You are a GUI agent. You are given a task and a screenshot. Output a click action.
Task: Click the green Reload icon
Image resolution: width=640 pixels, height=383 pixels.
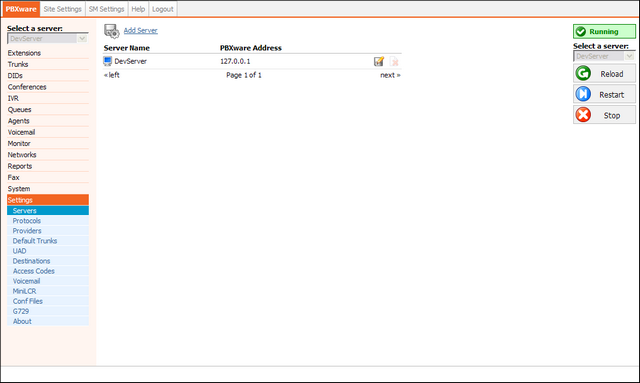583,73
